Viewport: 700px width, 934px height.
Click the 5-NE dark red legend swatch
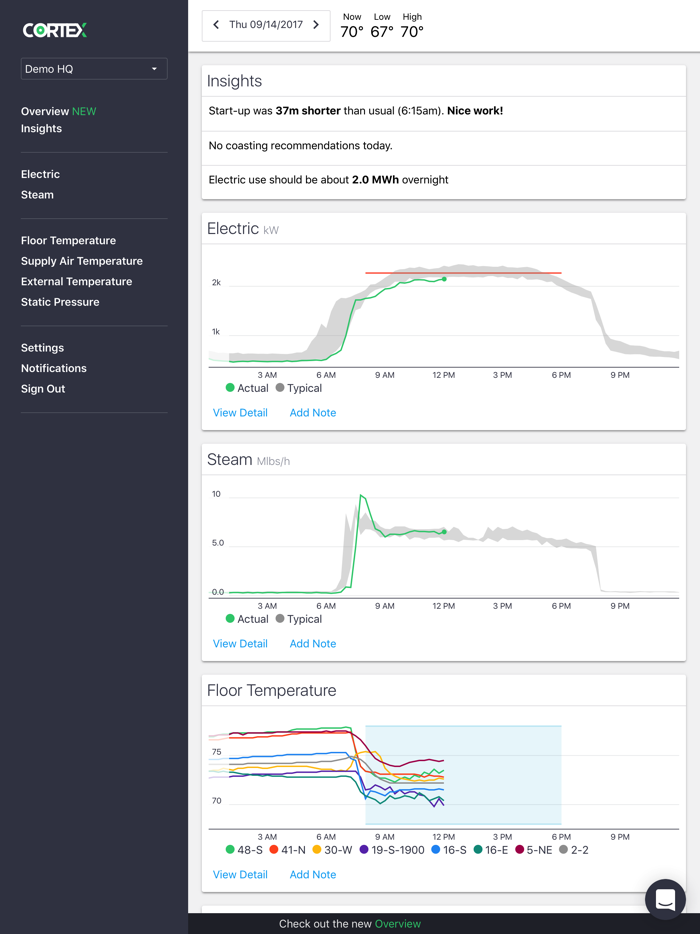(520, 850)
